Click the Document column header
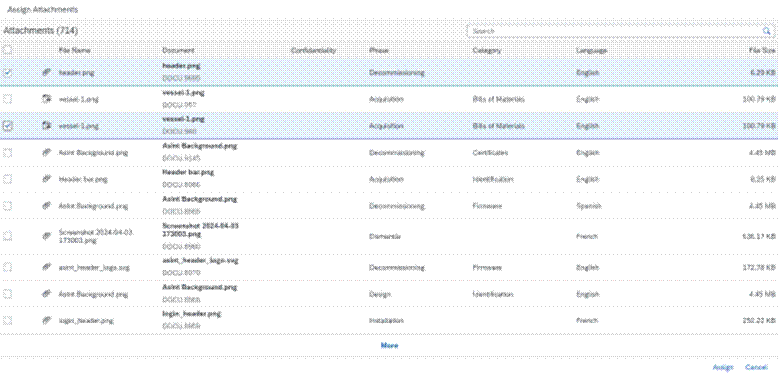 click(178, 51)
